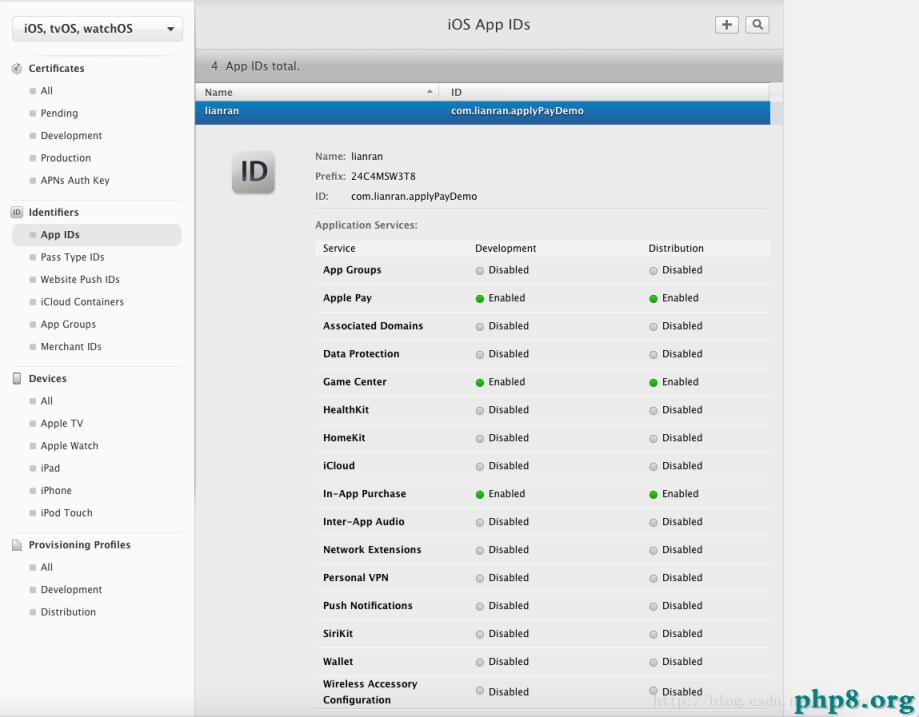Click Apple Pay Development enabled green indicator
919x717 pixels.
(480, 298)
